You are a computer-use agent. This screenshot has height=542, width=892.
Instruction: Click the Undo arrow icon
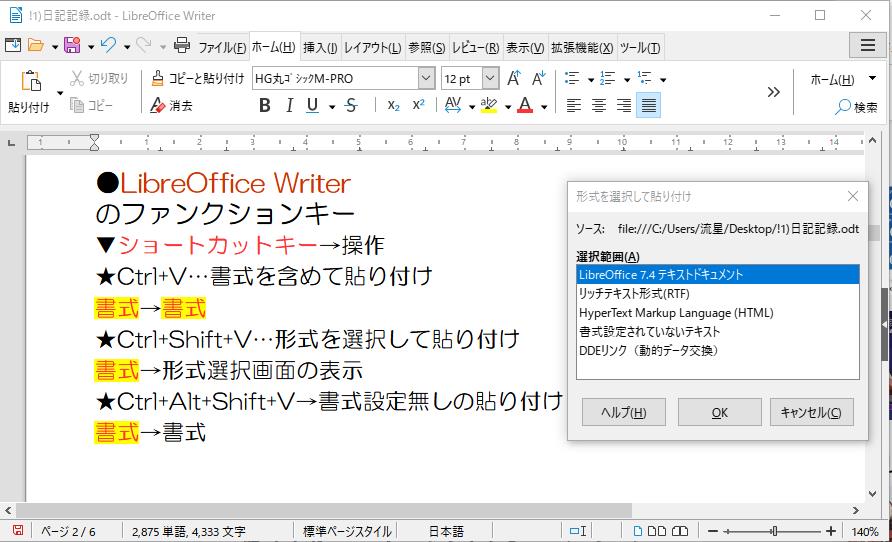108,45
